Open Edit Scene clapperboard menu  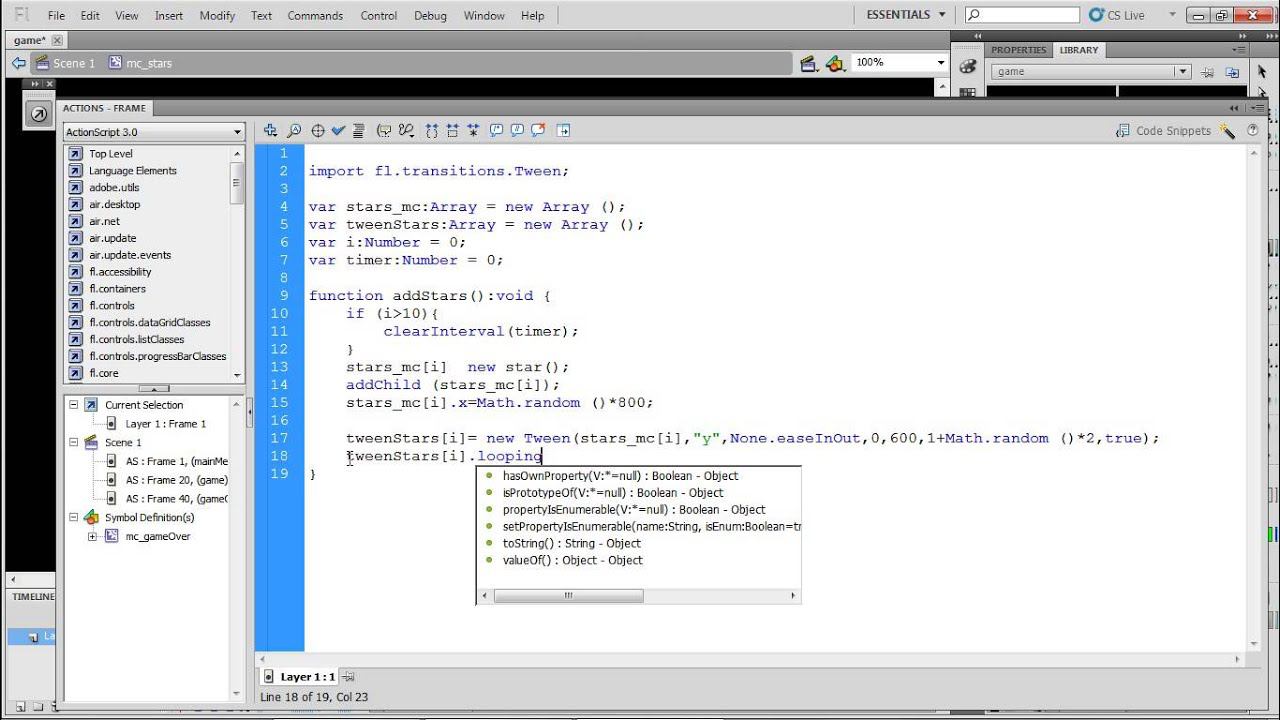pos(810,63)
